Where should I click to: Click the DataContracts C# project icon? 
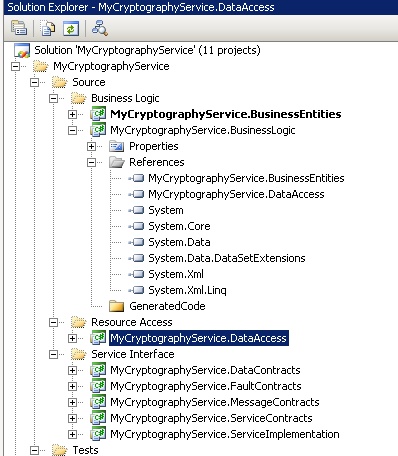click(x=98, y=370)
